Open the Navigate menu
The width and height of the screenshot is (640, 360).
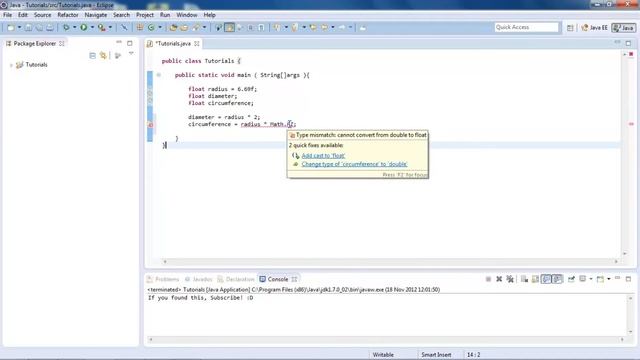(x=96, y=15)
